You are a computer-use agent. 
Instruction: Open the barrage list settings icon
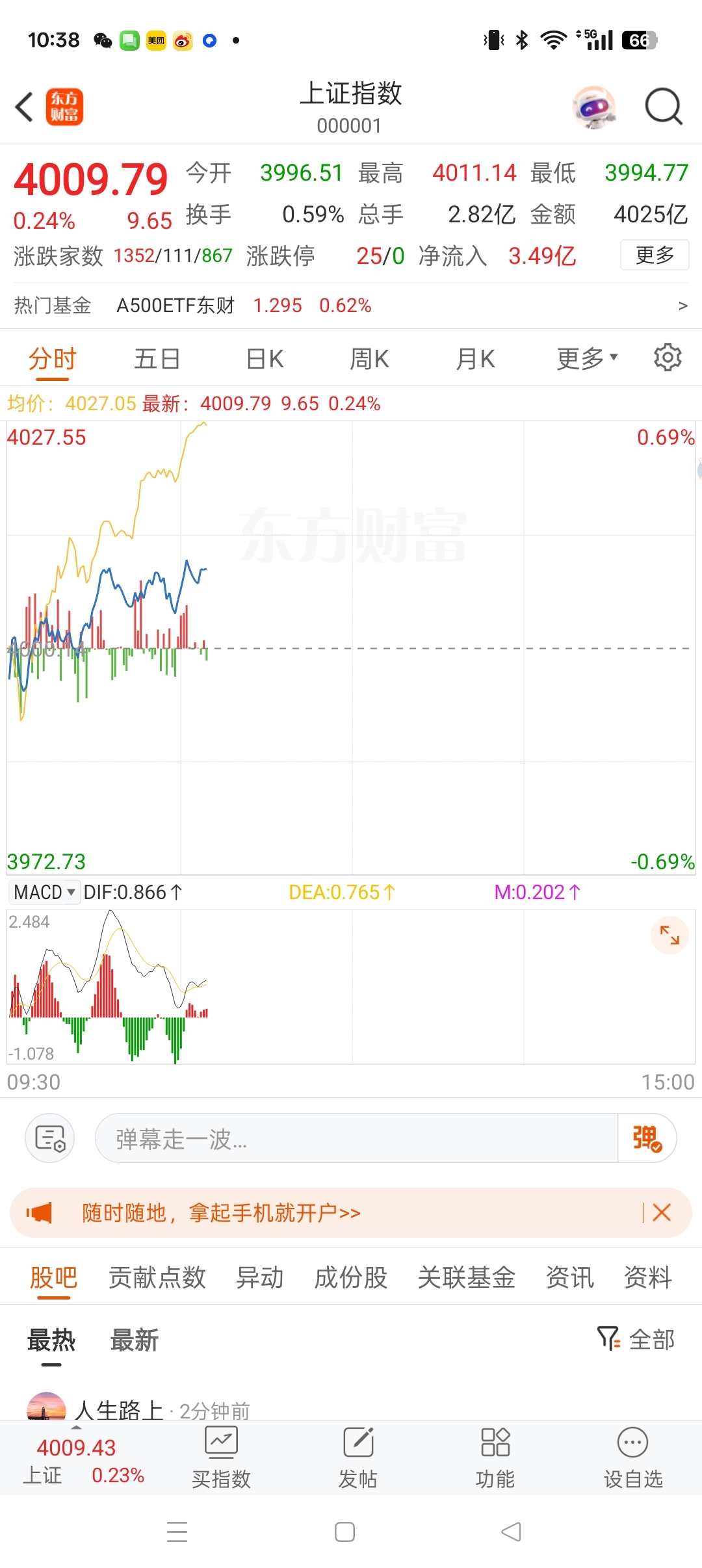click(x=50, y=1138)
